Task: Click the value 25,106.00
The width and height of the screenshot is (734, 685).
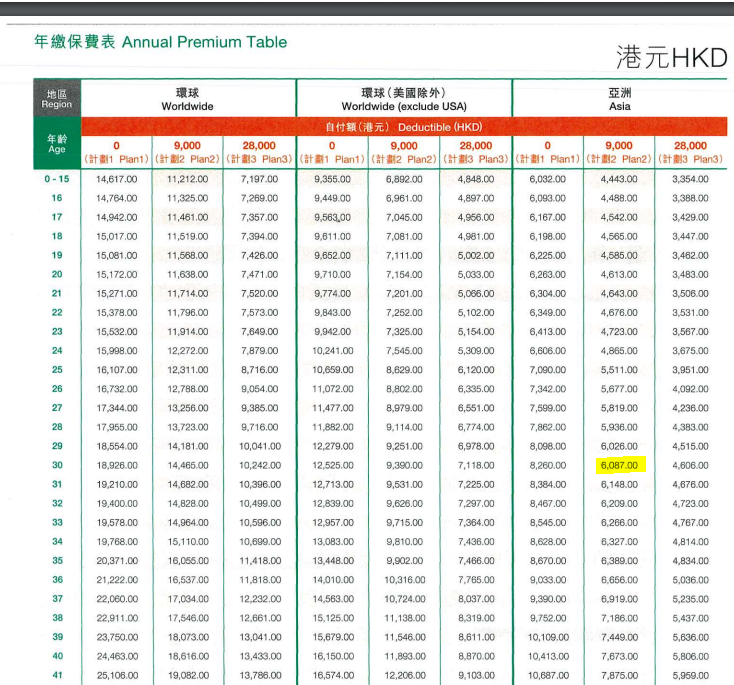Action: point(117,676)
